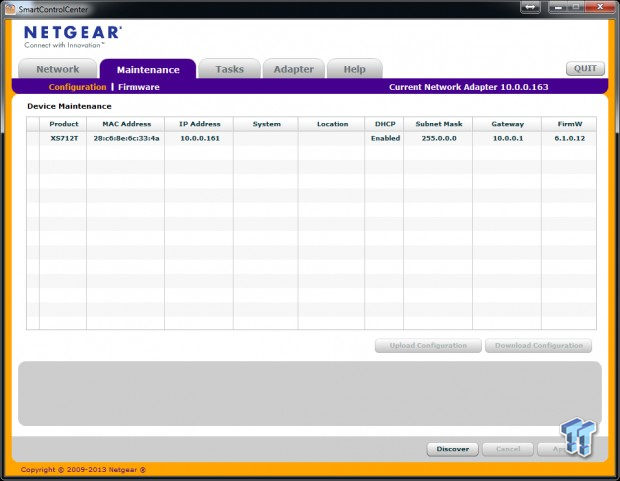Minimize the SmartControlCenter window
This screenshot has height=481, width=620.
coord(558,7)
